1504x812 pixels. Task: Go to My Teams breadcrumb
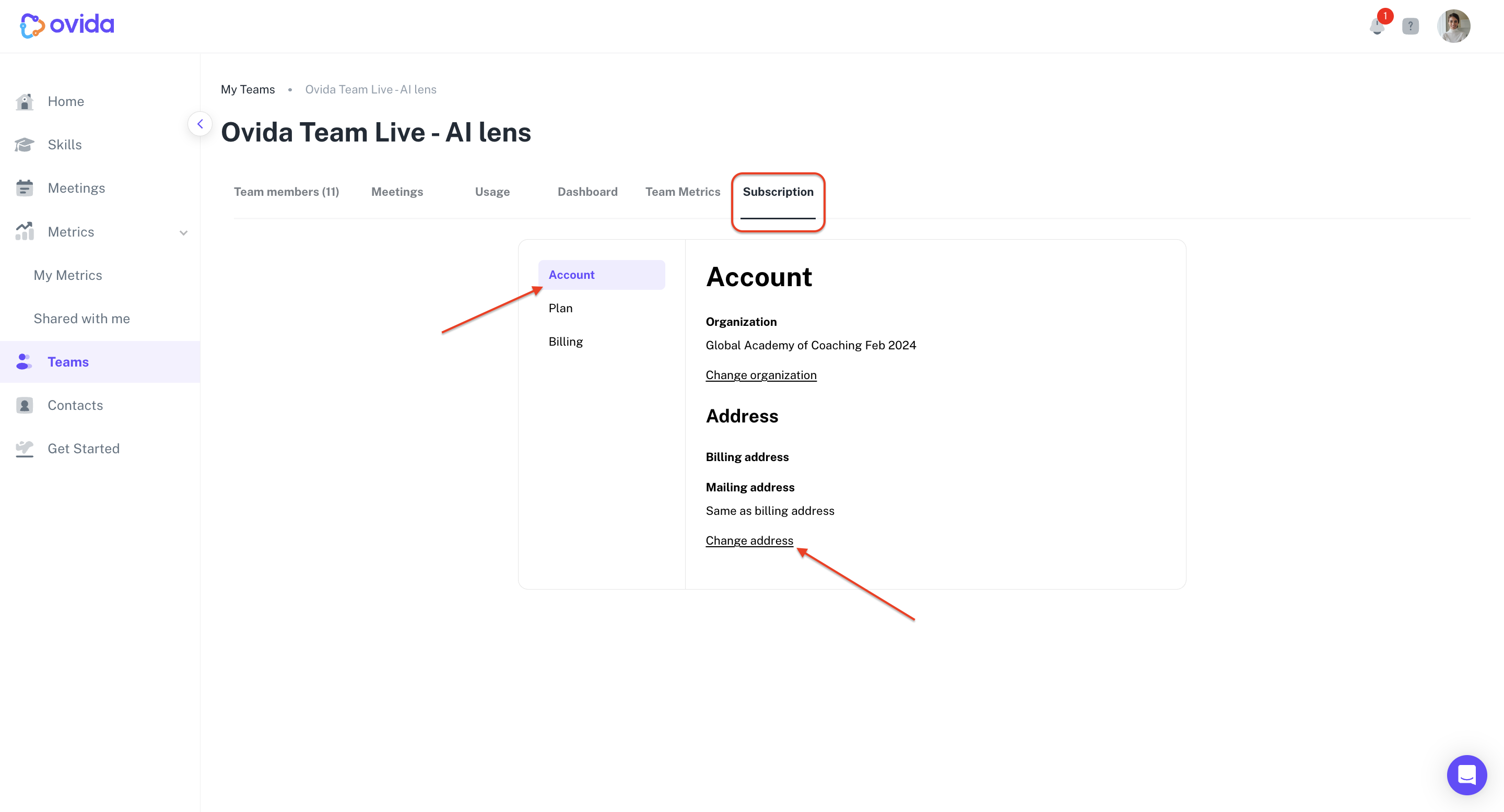pos(248,89)
